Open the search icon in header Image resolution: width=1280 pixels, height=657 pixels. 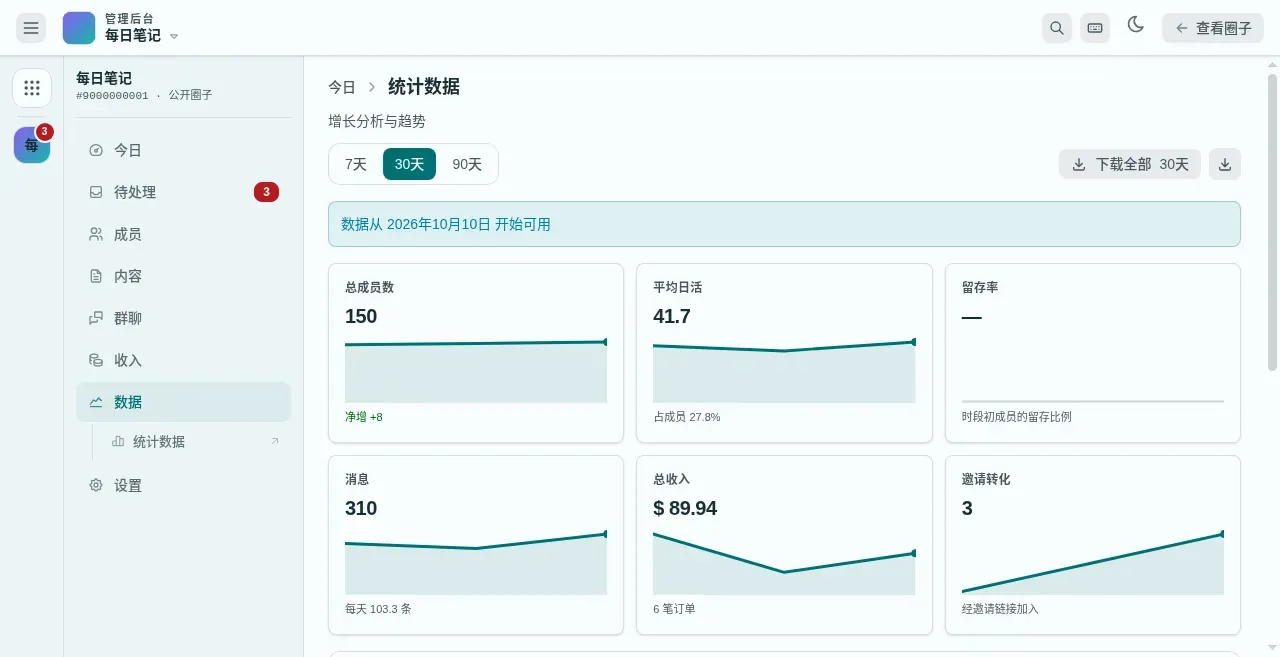coord(1057,28)
